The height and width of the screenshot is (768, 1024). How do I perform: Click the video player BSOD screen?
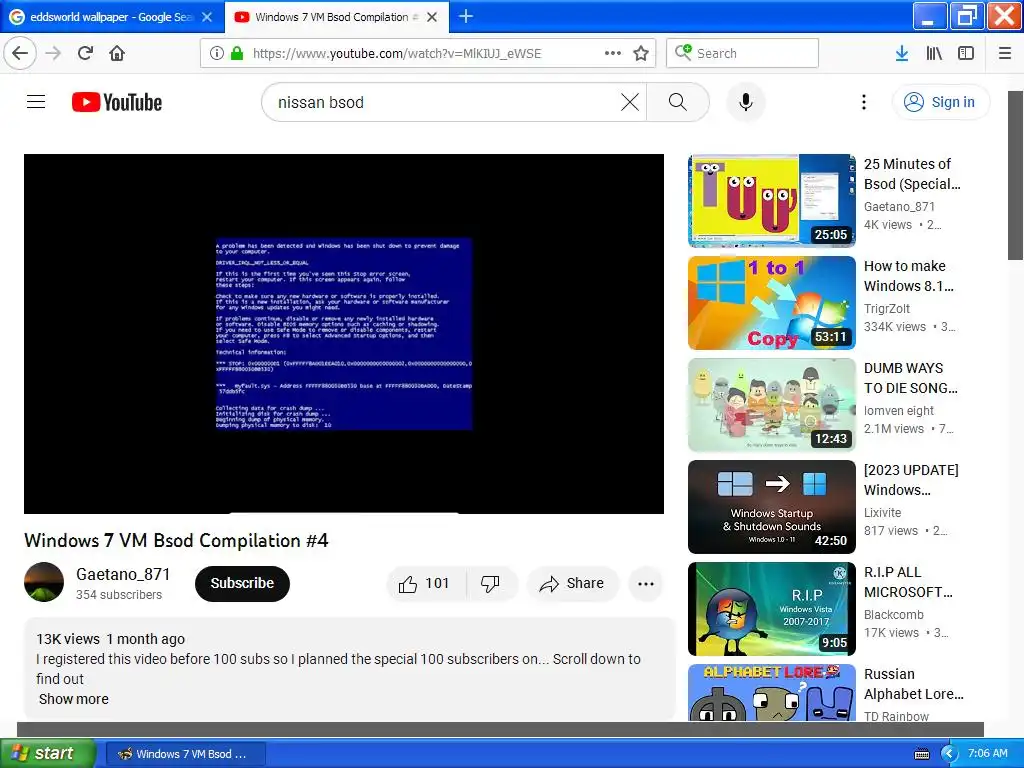pos(344,334)
